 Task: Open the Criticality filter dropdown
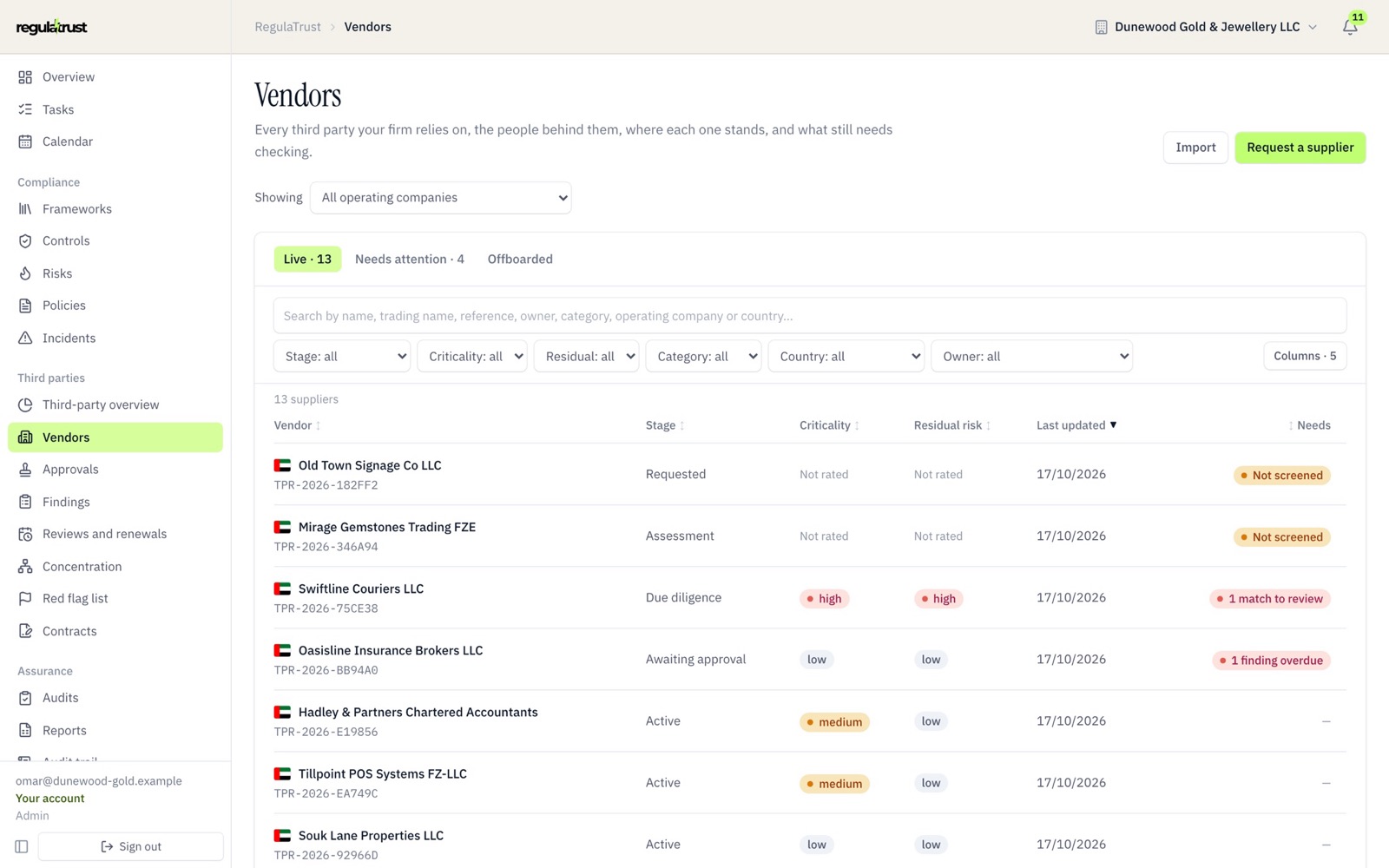[472, 356]
